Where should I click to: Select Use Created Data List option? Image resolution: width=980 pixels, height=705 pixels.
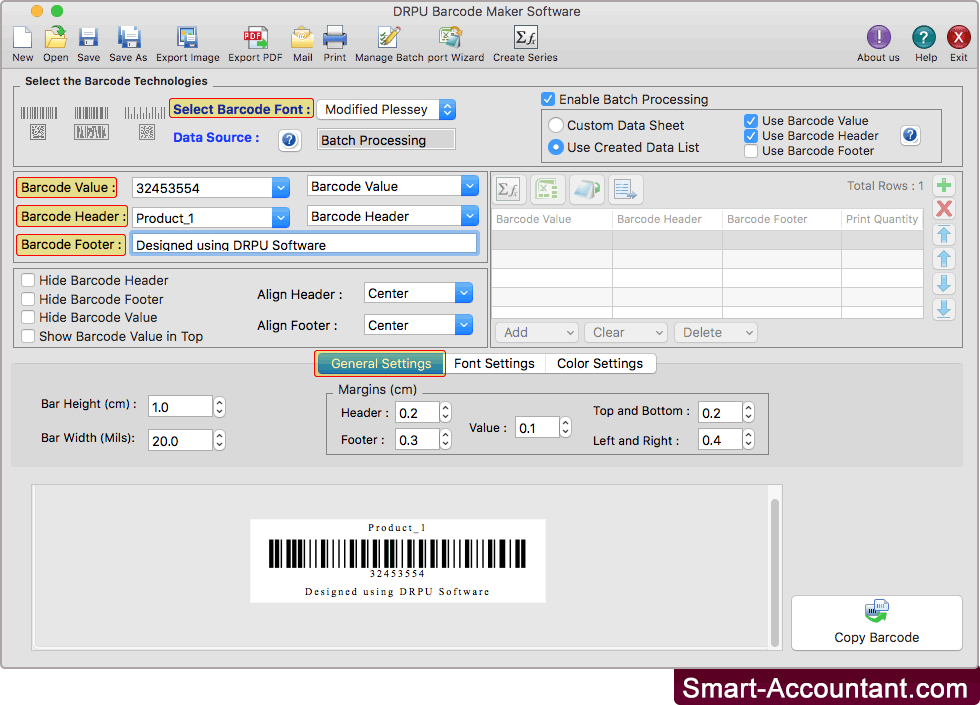[556, 148]
